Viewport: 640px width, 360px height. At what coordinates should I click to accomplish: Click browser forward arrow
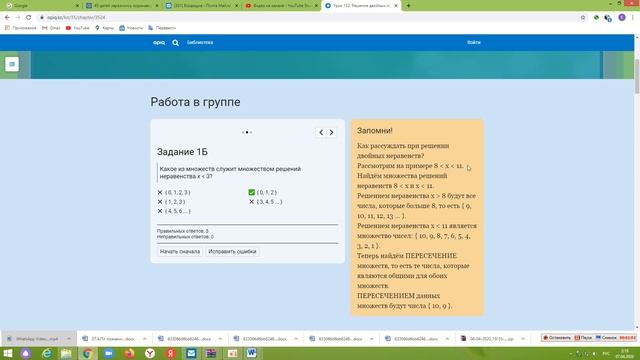tap(18, 18)
